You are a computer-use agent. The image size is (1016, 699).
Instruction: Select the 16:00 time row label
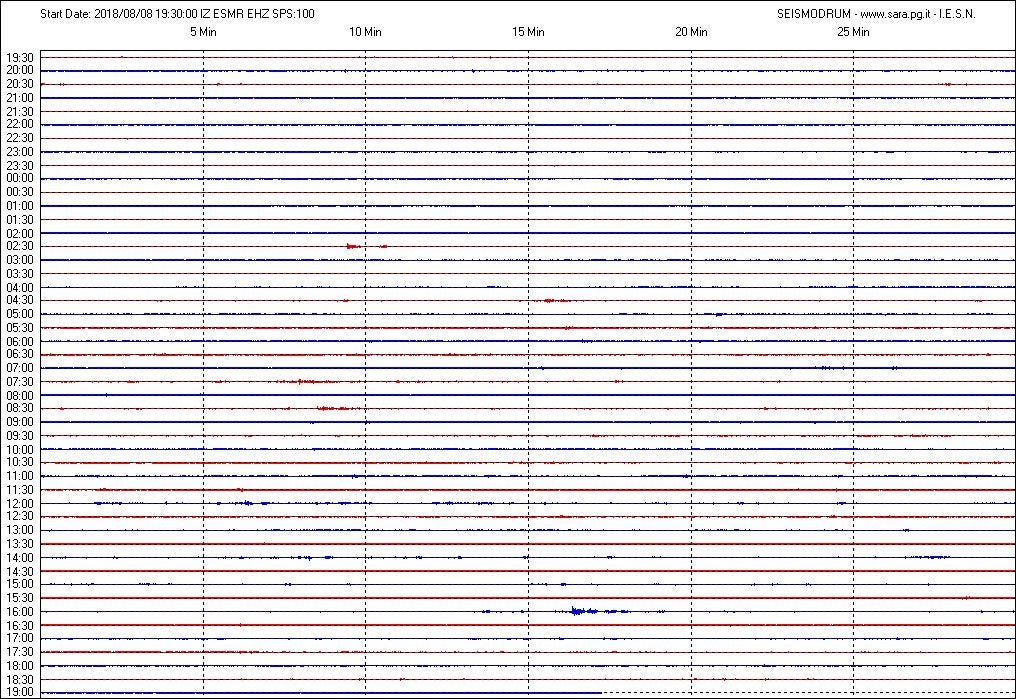tap(20, 612)
